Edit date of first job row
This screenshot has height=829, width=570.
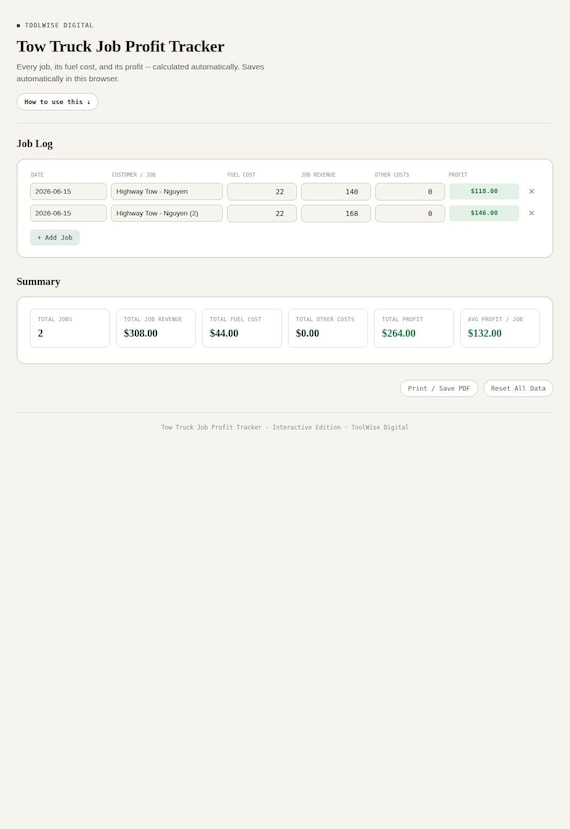(68, 191)
